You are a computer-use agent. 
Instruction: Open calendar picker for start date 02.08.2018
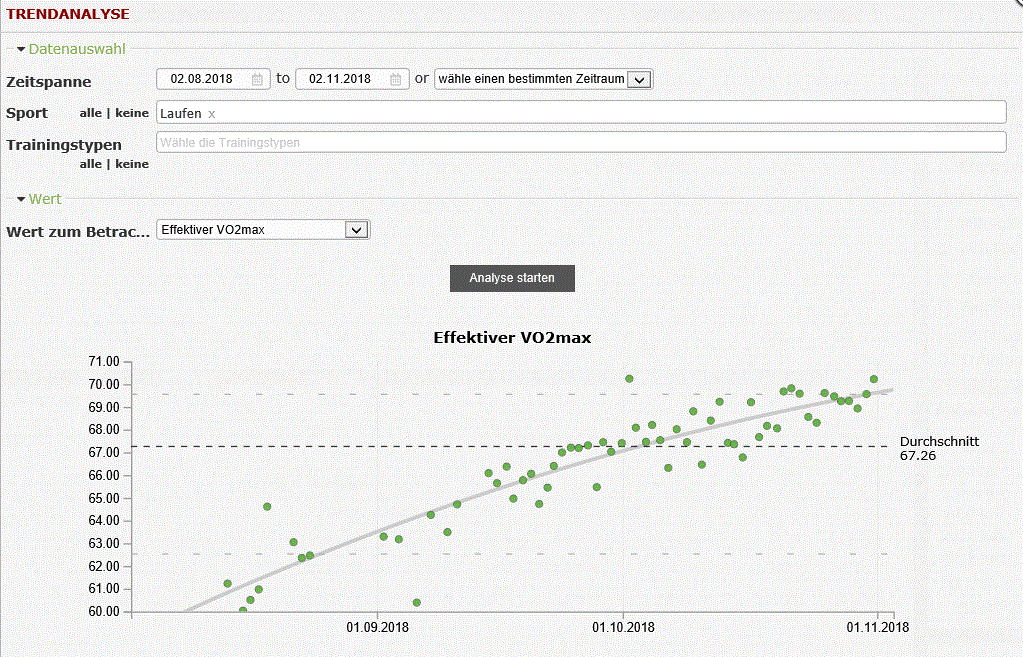[257, 79]
